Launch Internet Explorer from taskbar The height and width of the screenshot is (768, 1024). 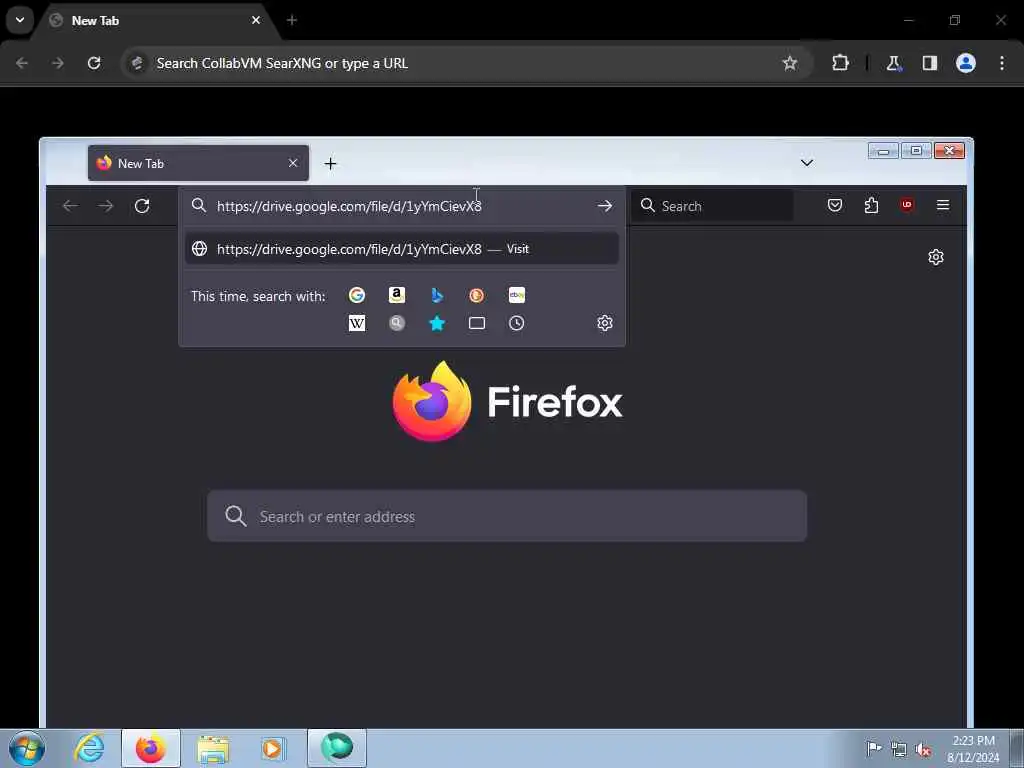tap(89, 748)
